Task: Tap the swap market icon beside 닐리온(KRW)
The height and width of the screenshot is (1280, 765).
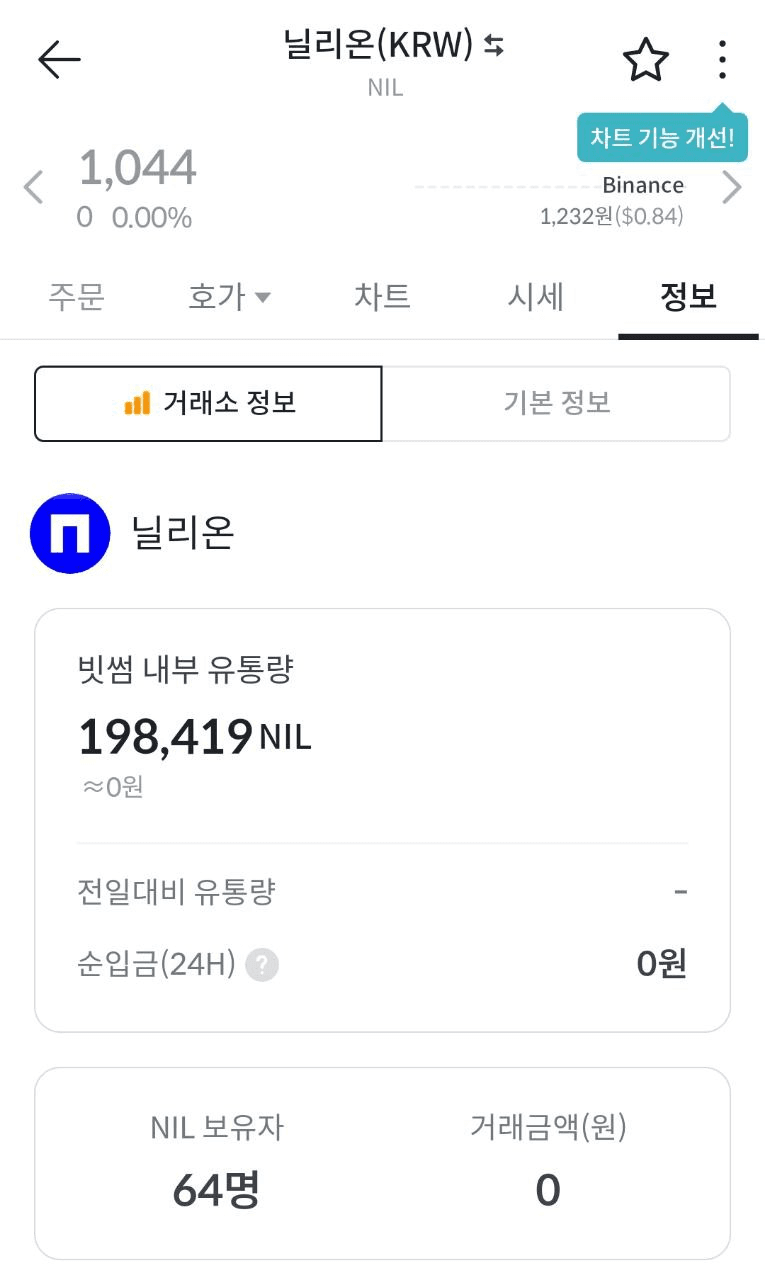Action: pos(494,45)
